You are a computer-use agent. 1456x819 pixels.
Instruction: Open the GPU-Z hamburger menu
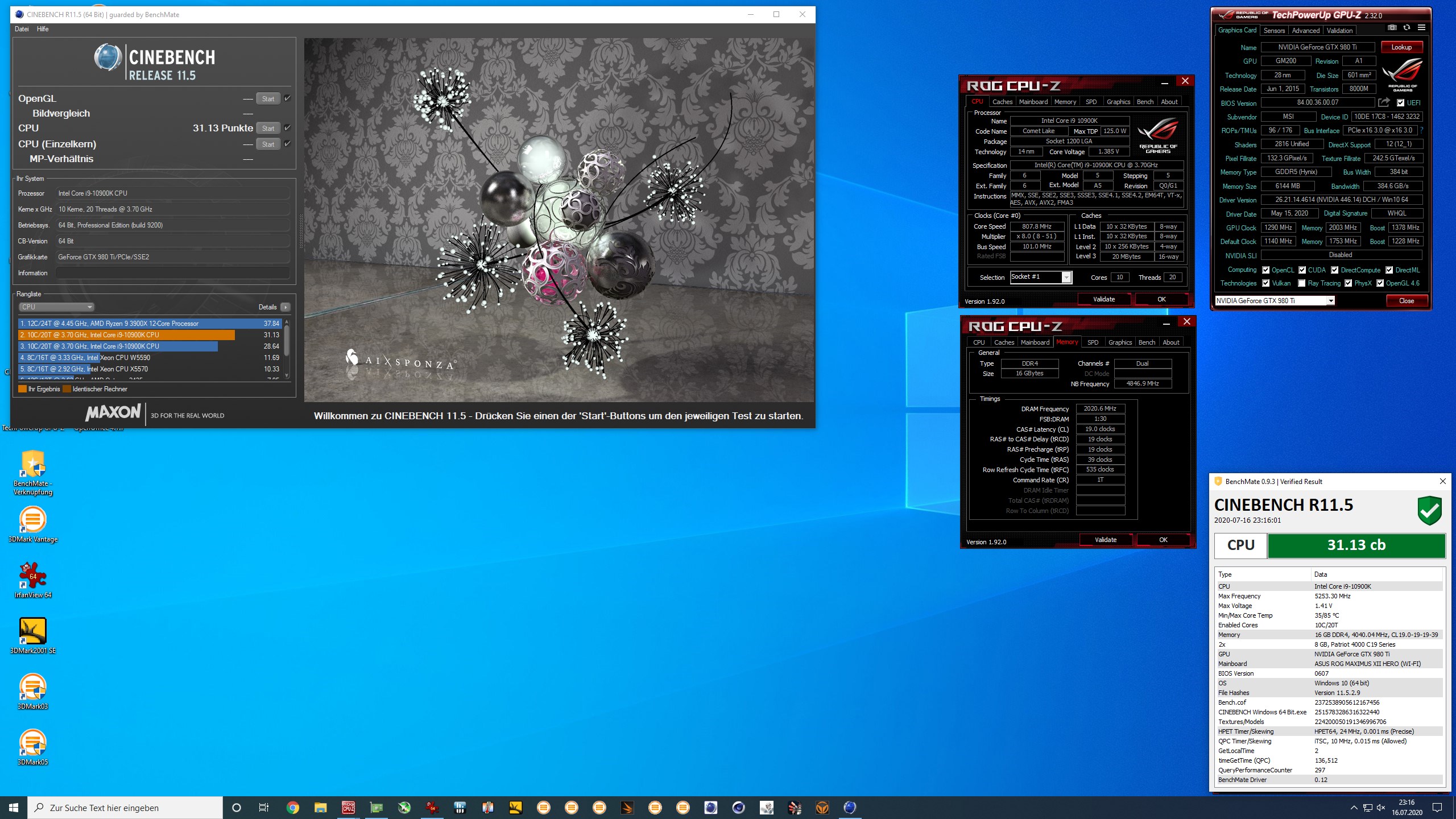tap(1421, 28)
